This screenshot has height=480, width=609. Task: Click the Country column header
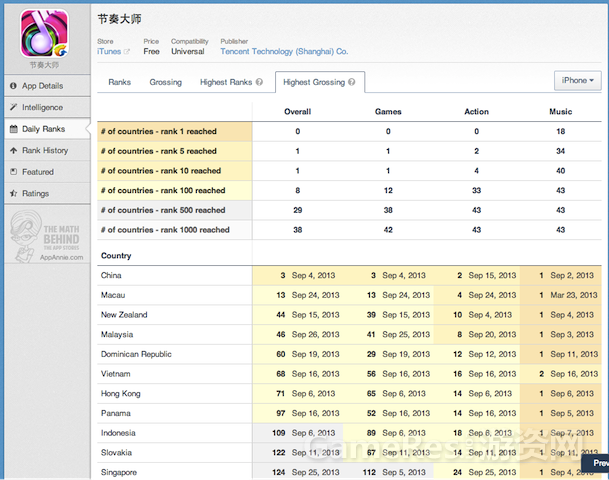116,256
